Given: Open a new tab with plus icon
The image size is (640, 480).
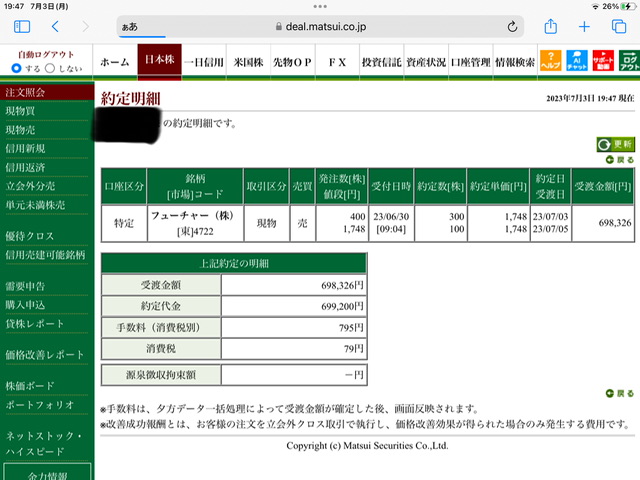Looking at the screenshot, I should pos(584,27).
